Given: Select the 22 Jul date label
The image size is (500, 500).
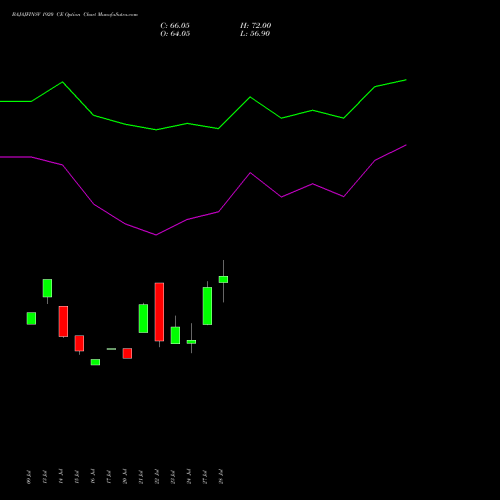Looking at the screenshot, I should [x=157, y=477].
